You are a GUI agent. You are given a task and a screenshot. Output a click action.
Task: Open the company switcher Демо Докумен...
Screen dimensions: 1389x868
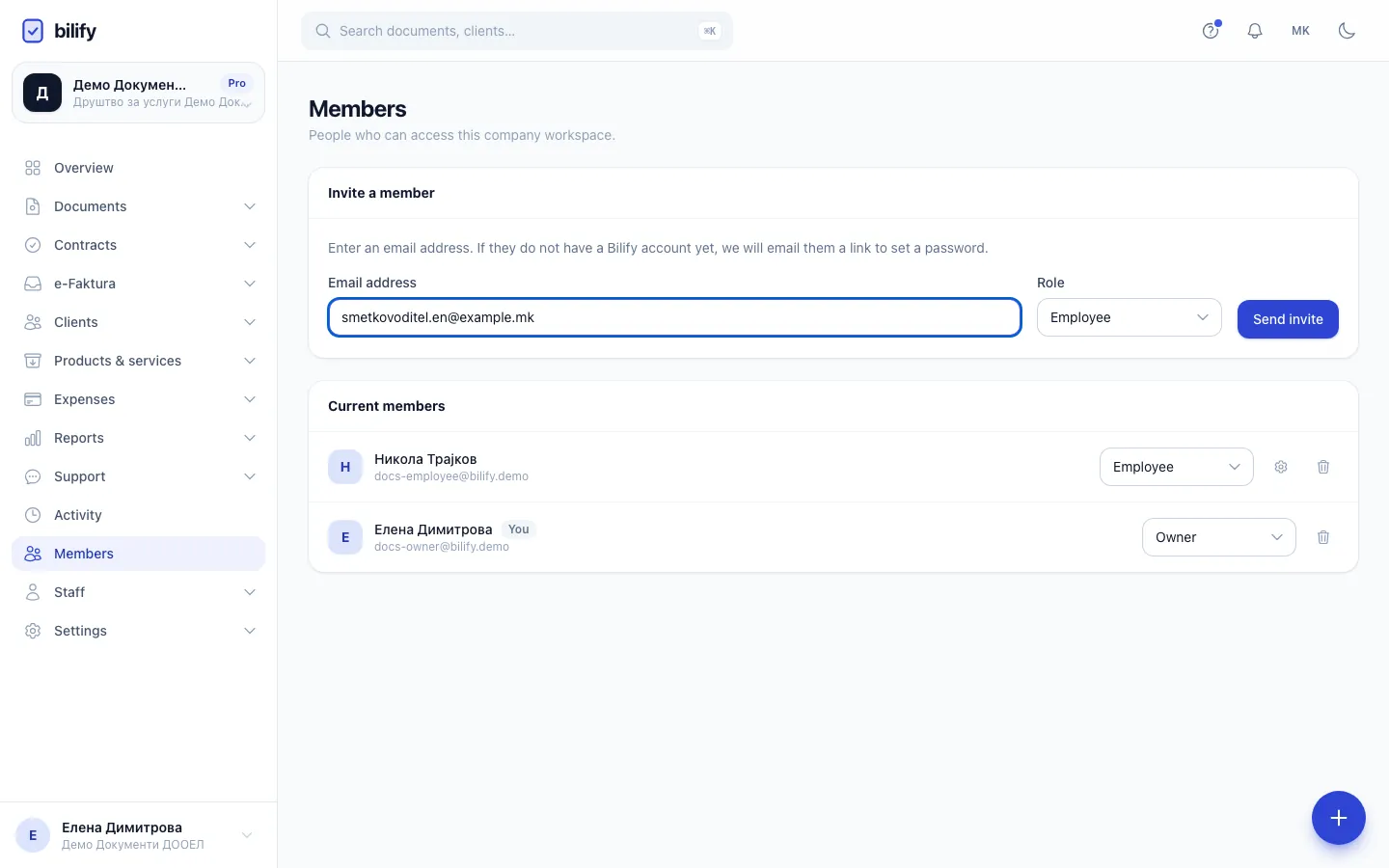click(138, 93)
